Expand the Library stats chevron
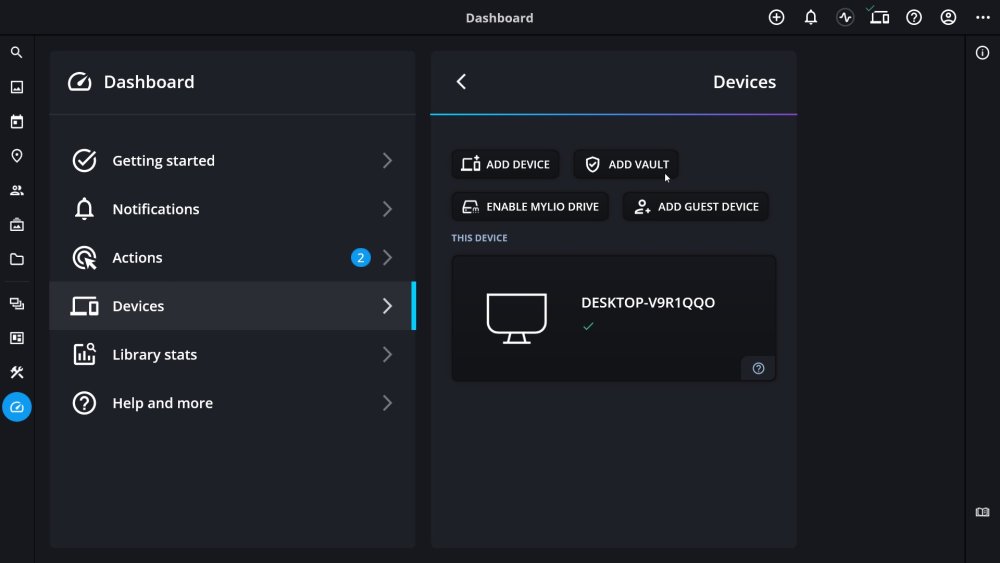1000x563 pixels. pos(387,355)
